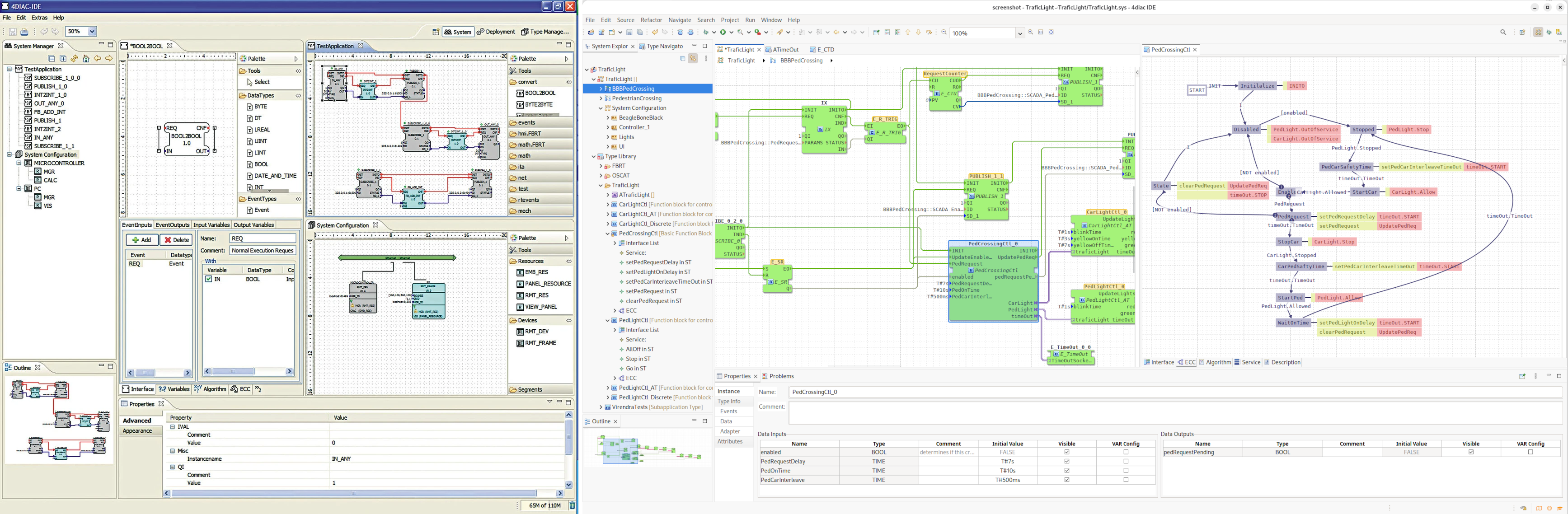The width and height of the screenshot is (1568, 514).
Task: Click the zoom out magnifier beside 100%
Action: point(944,32)
